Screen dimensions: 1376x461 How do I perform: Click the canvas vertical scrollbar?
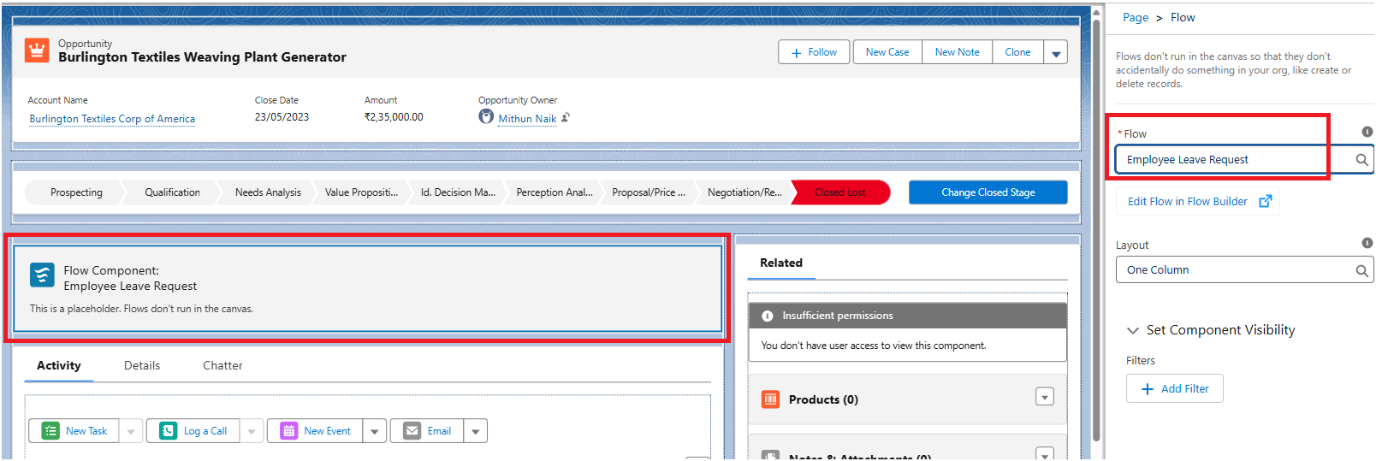[x=1097, y=230]
